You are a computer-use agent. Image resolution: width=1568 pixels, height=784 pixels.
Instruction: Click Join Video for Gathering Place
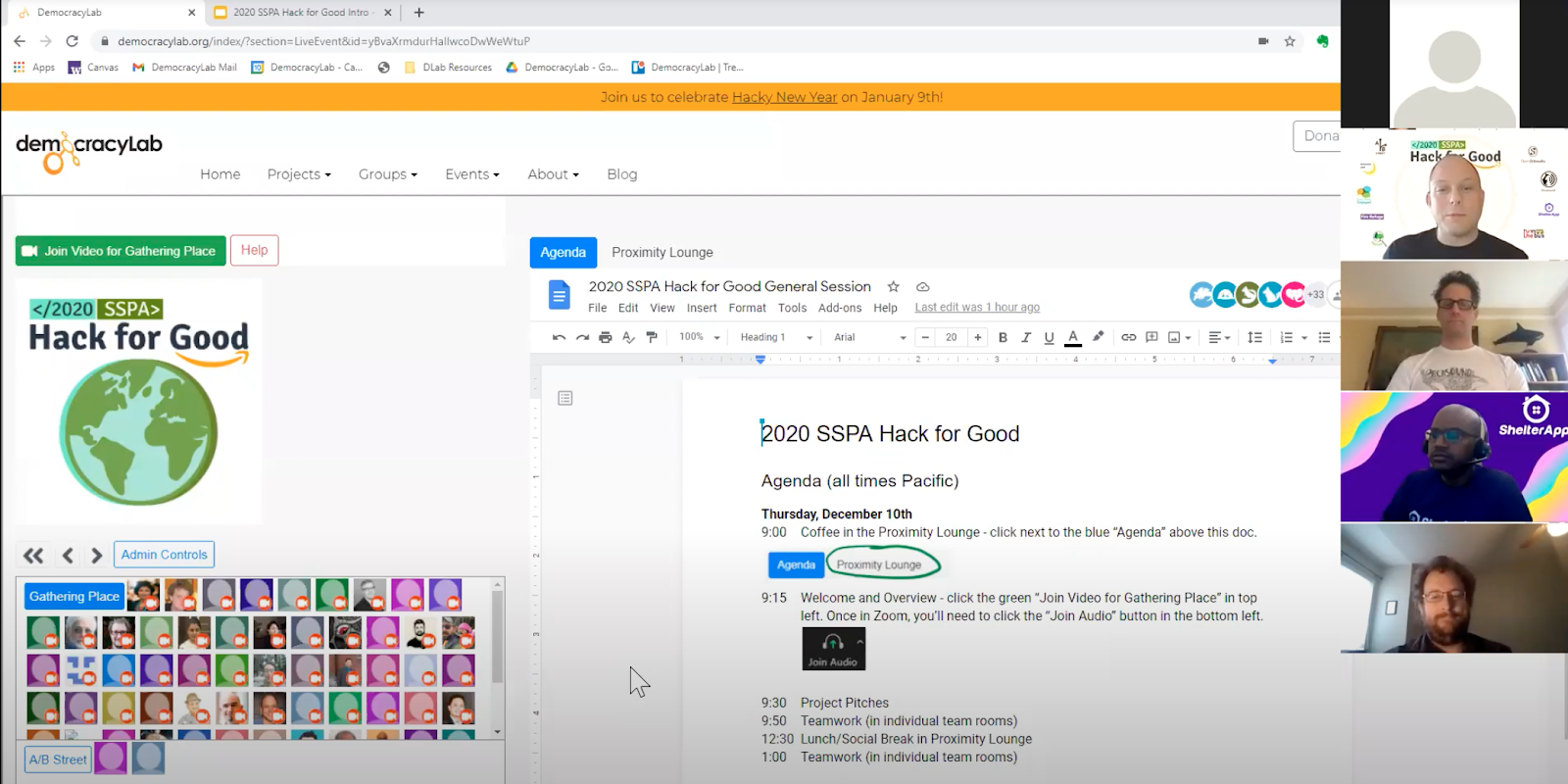click(121, 251)
